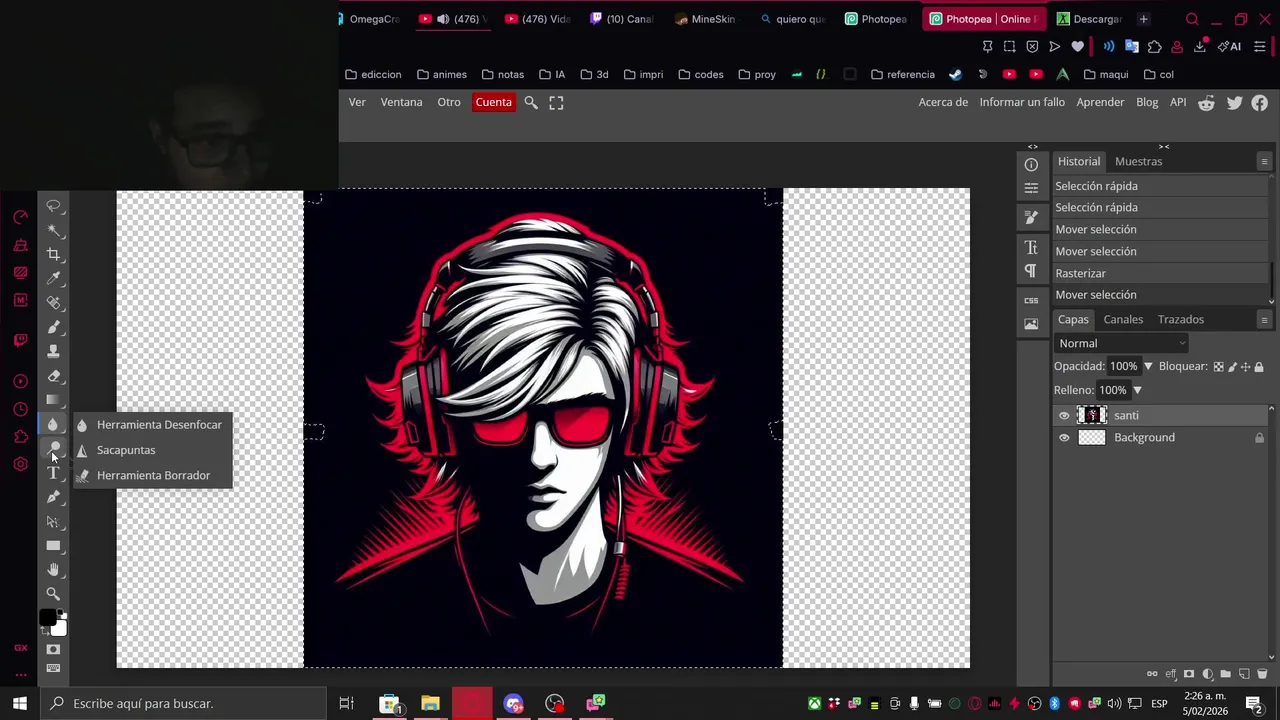Image resolution: width=1280 pixels, height=720 pixels.
Task: Select the Clone Stamp tool
Action: pyautogui.click(x=53, y=351)
